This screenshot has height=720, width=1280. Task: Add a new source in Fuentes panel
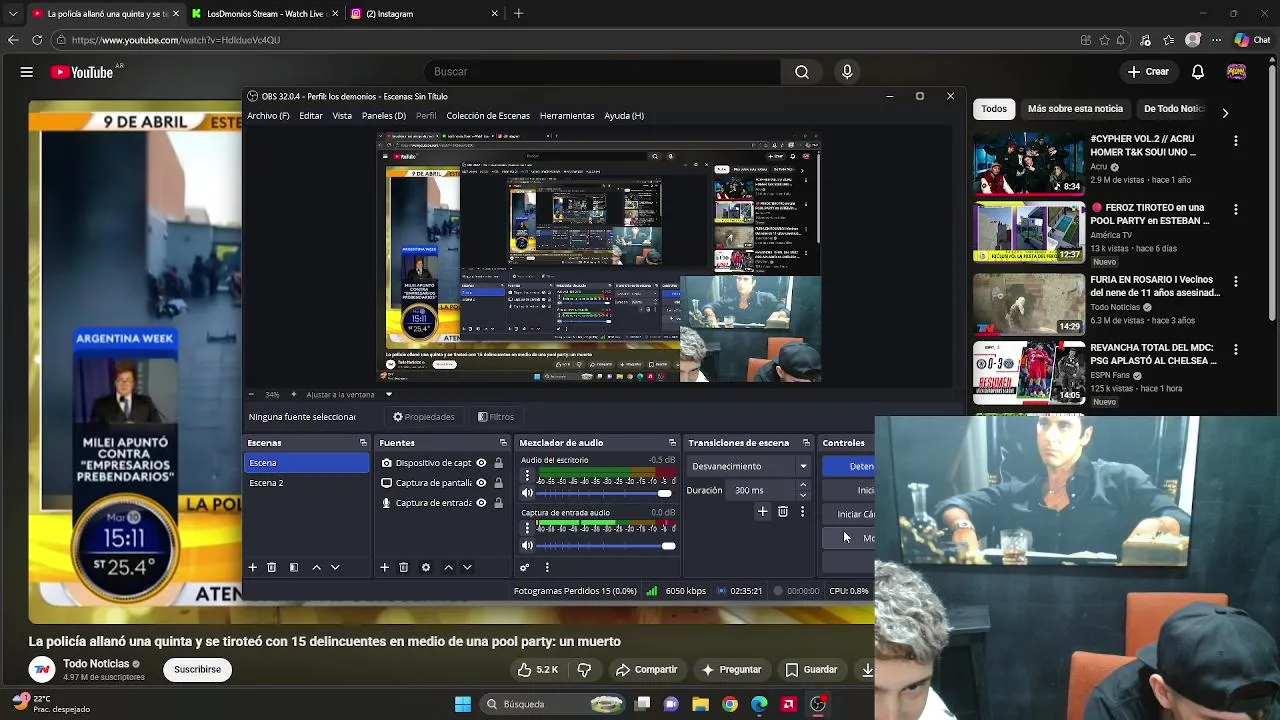coord(384,567)
